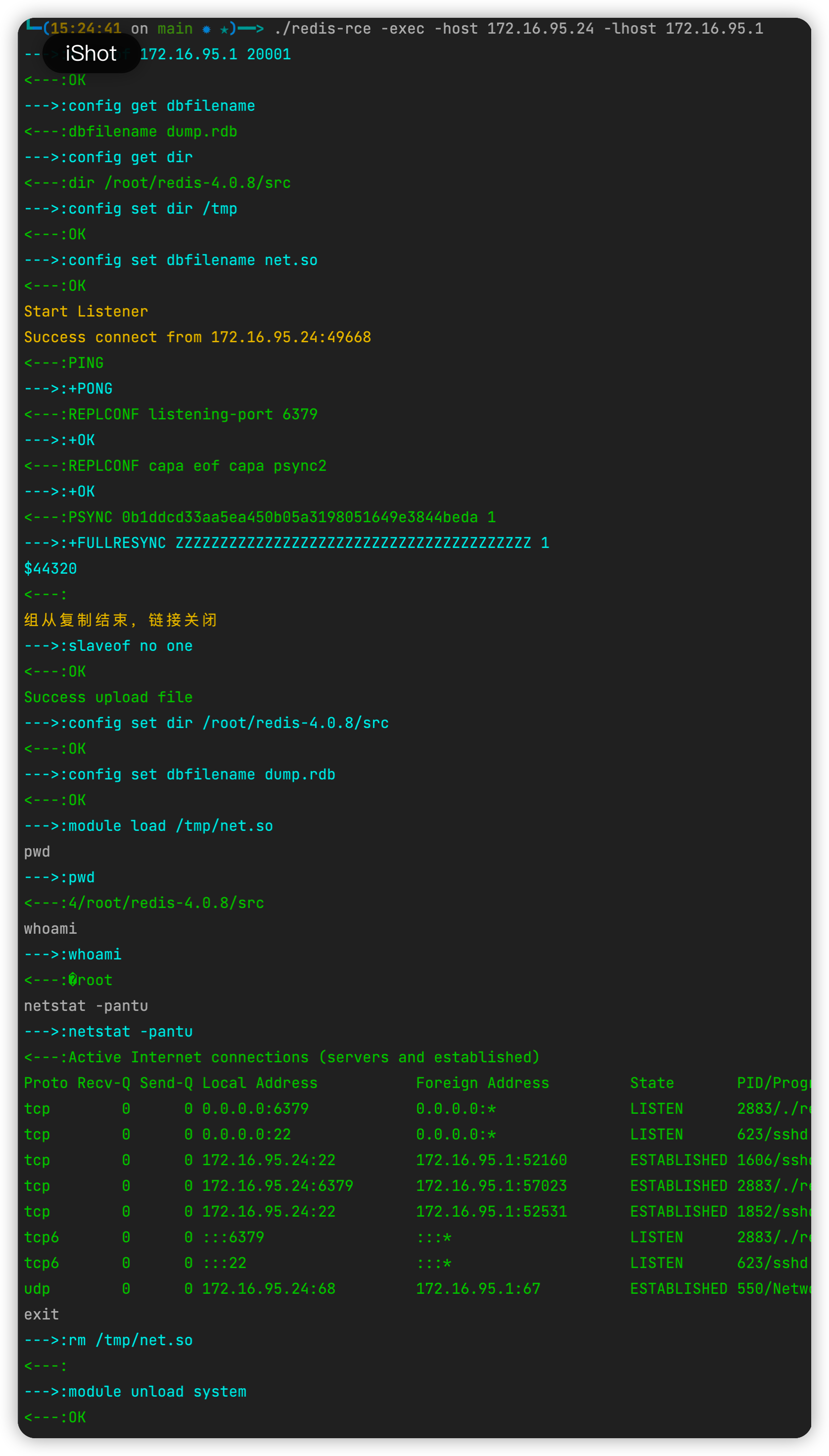Click the local address '0.0.0.0:22'
This screenshot has width=829, height=1456.
coord(246,1134)
